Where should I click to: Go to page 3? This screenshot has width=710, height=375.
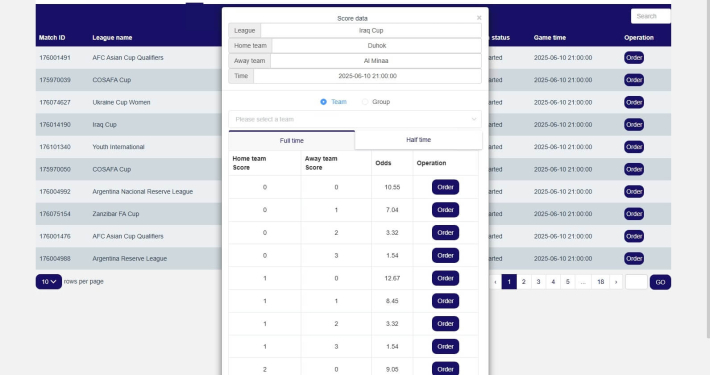click(538, 282)
